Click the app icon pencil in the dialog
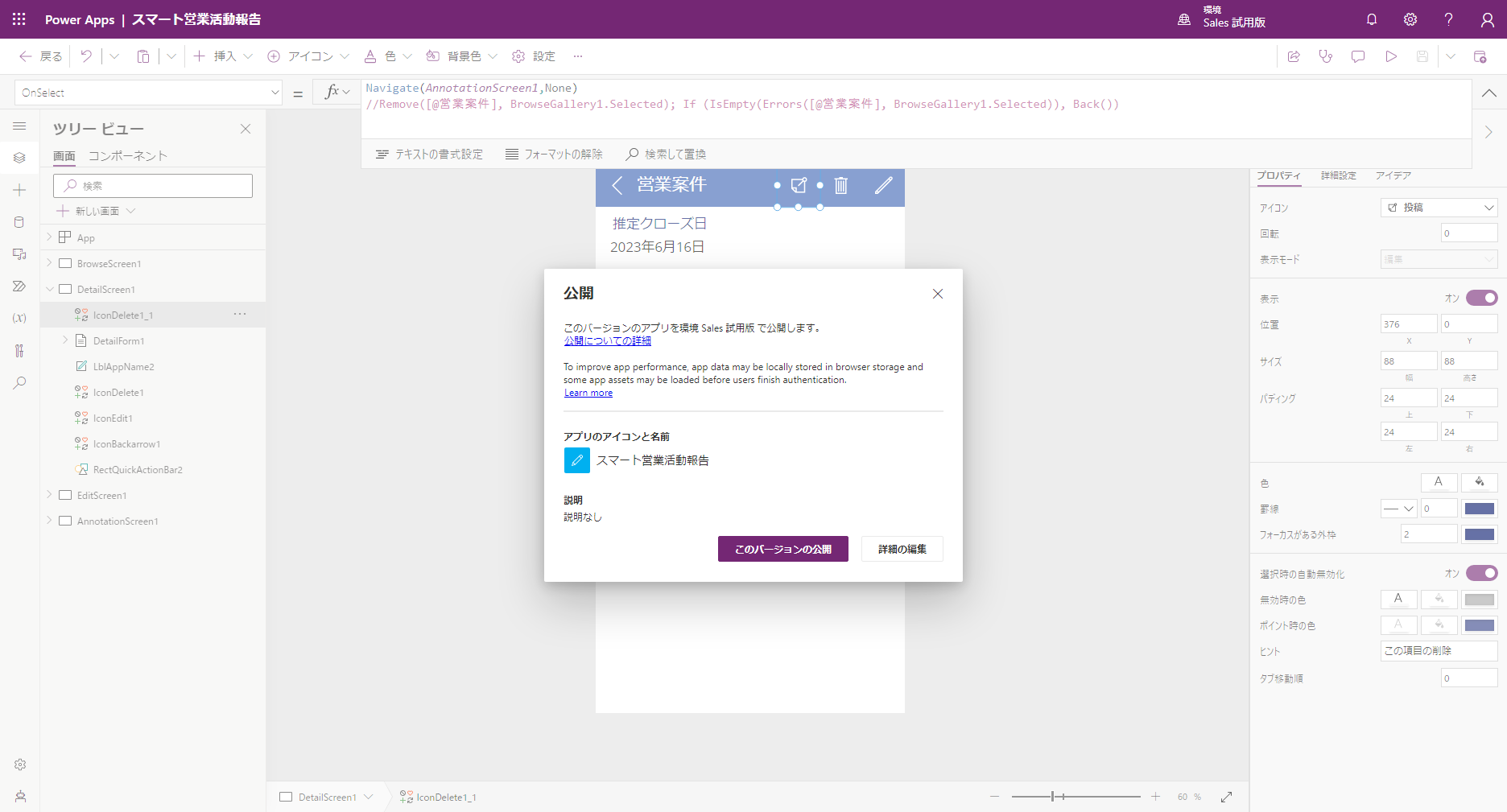Viewport: 1507px width, 812px height. coord(576,460)
